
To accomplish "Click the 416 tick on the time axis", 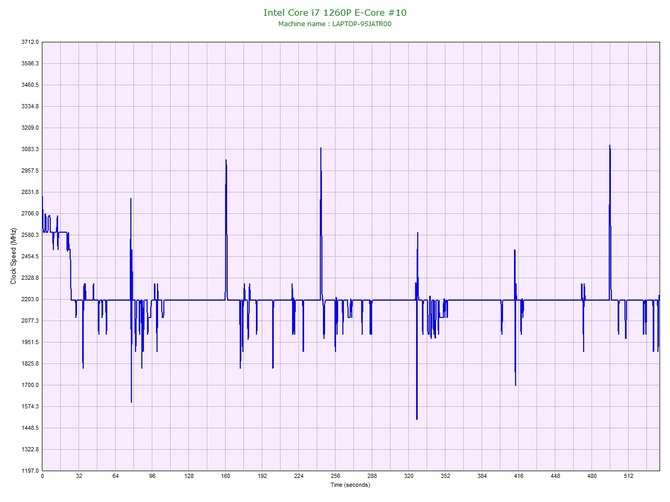I will (x=519, y=476).
